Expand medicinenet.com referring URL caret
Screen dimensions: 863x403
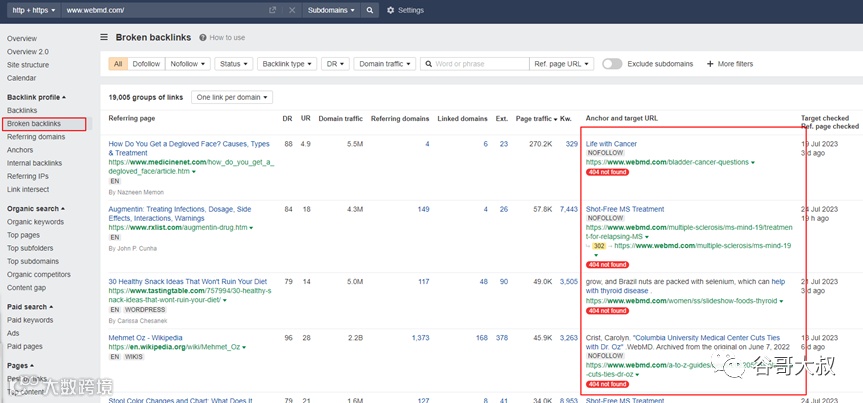pos(194,172)
